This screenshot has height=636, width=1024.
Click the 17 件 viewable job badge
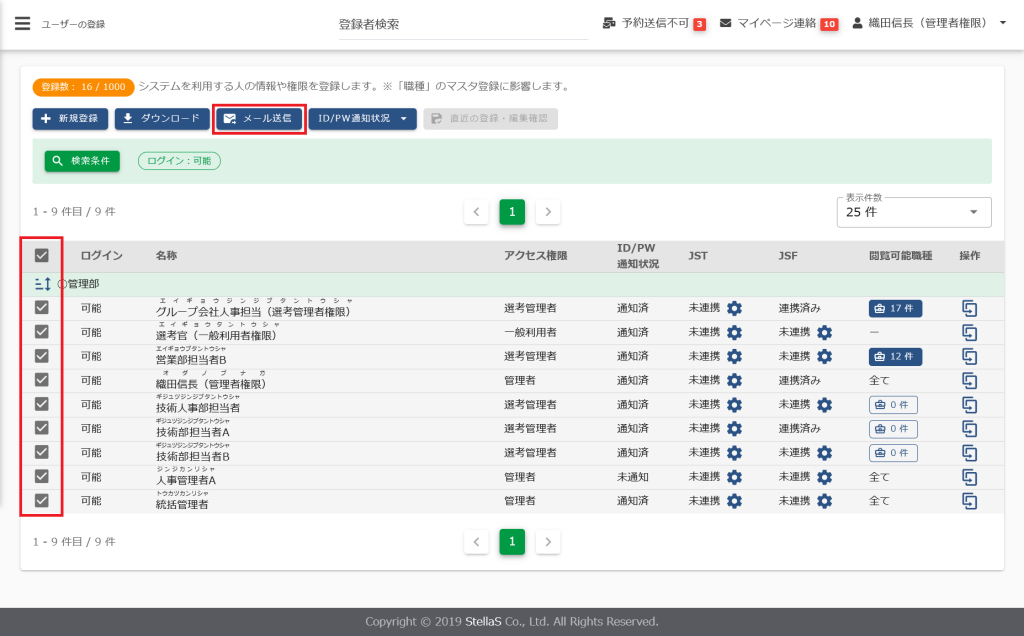[x=895, y=308]
